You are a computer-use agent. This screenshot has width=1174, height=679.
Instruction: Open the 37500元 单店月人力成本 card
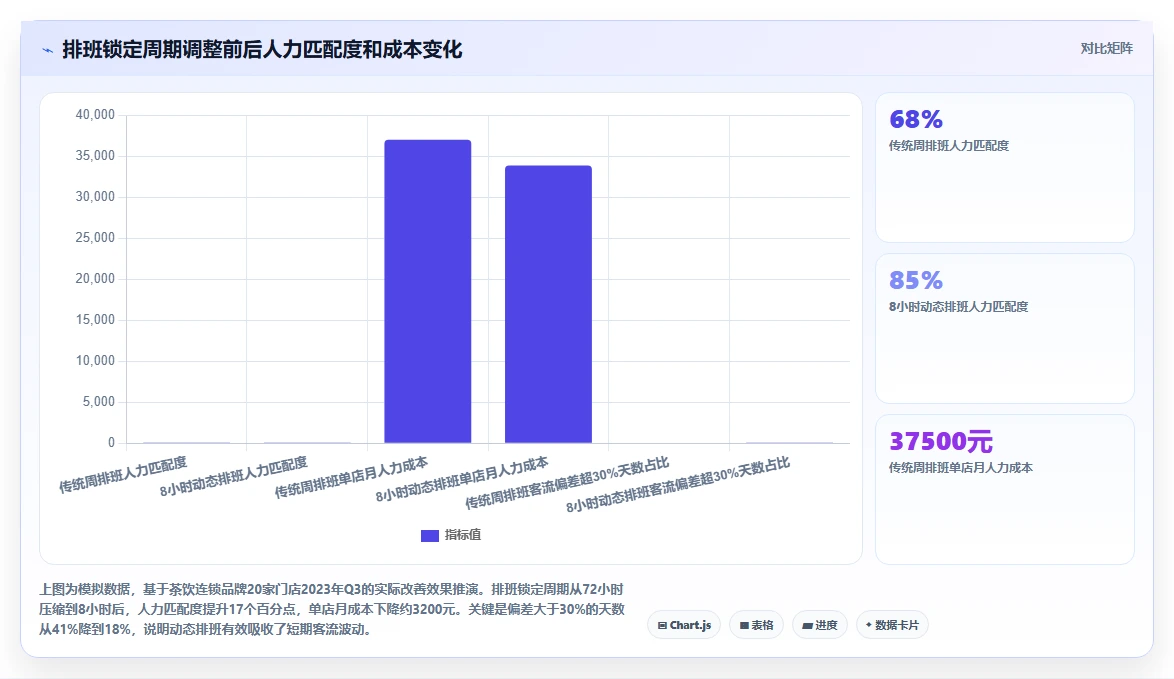tap(1005, 490)
